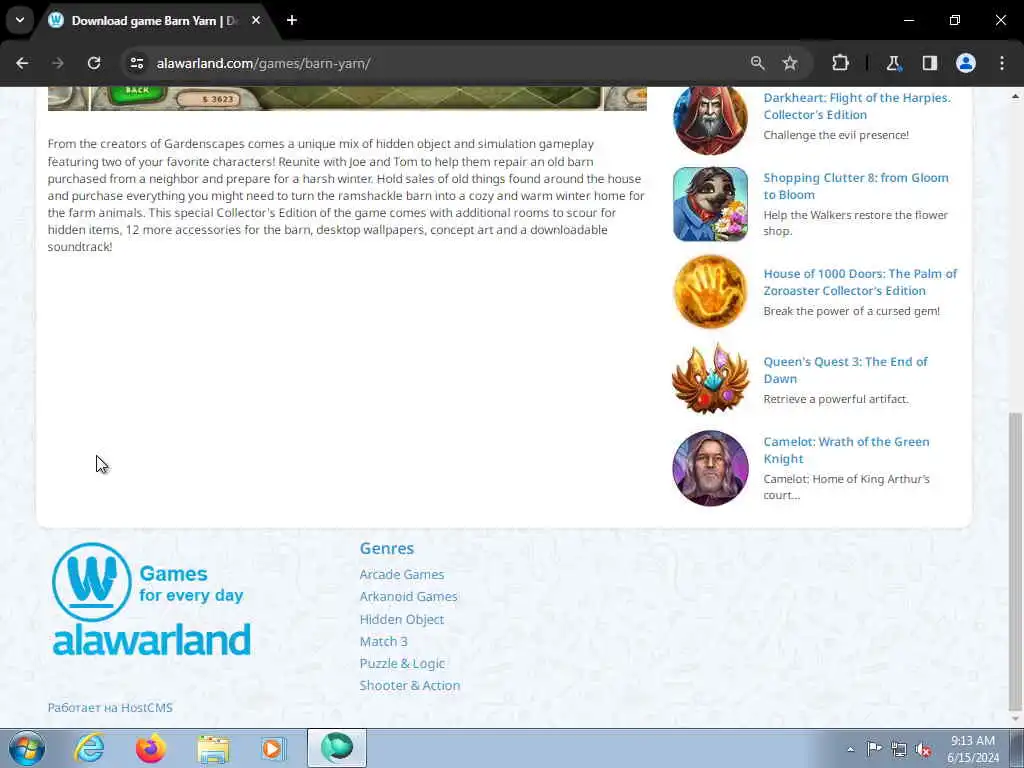Click the Barn Yarn game screenshot image

point(347,99)
